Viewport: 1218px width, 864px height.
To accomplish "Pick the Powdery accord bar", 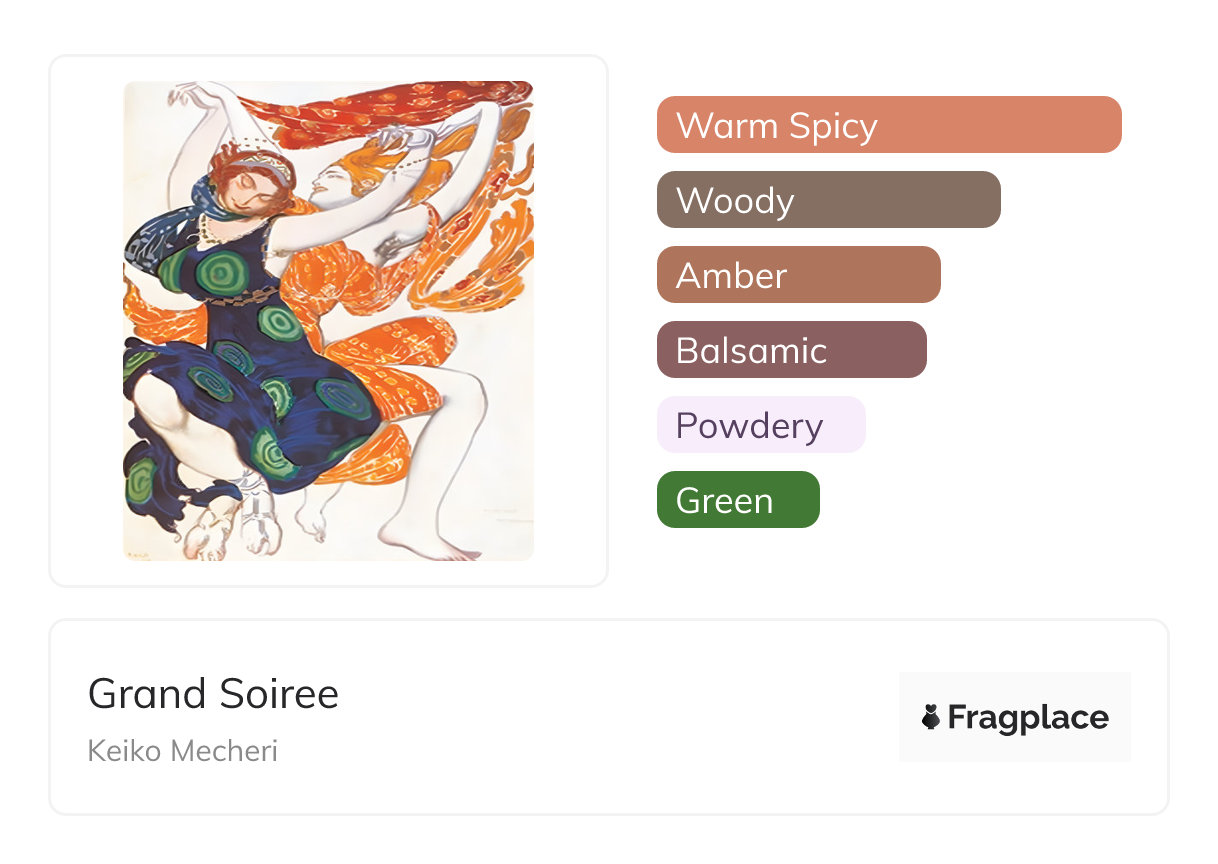I will (x=760, y=425).
